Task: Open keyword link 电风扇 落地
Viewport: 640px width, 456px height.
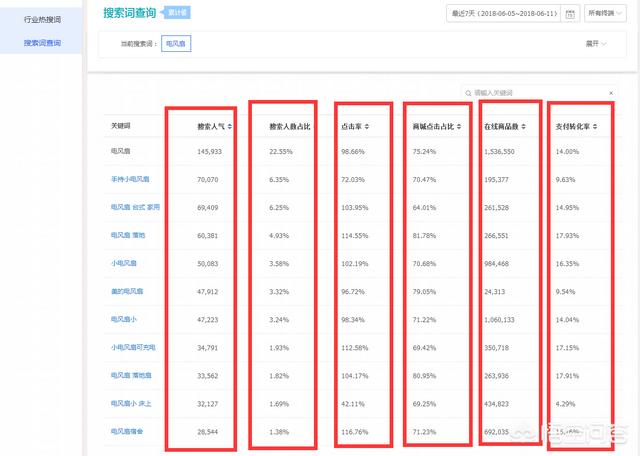Action: pyautogui.click(x=128, y=235)
